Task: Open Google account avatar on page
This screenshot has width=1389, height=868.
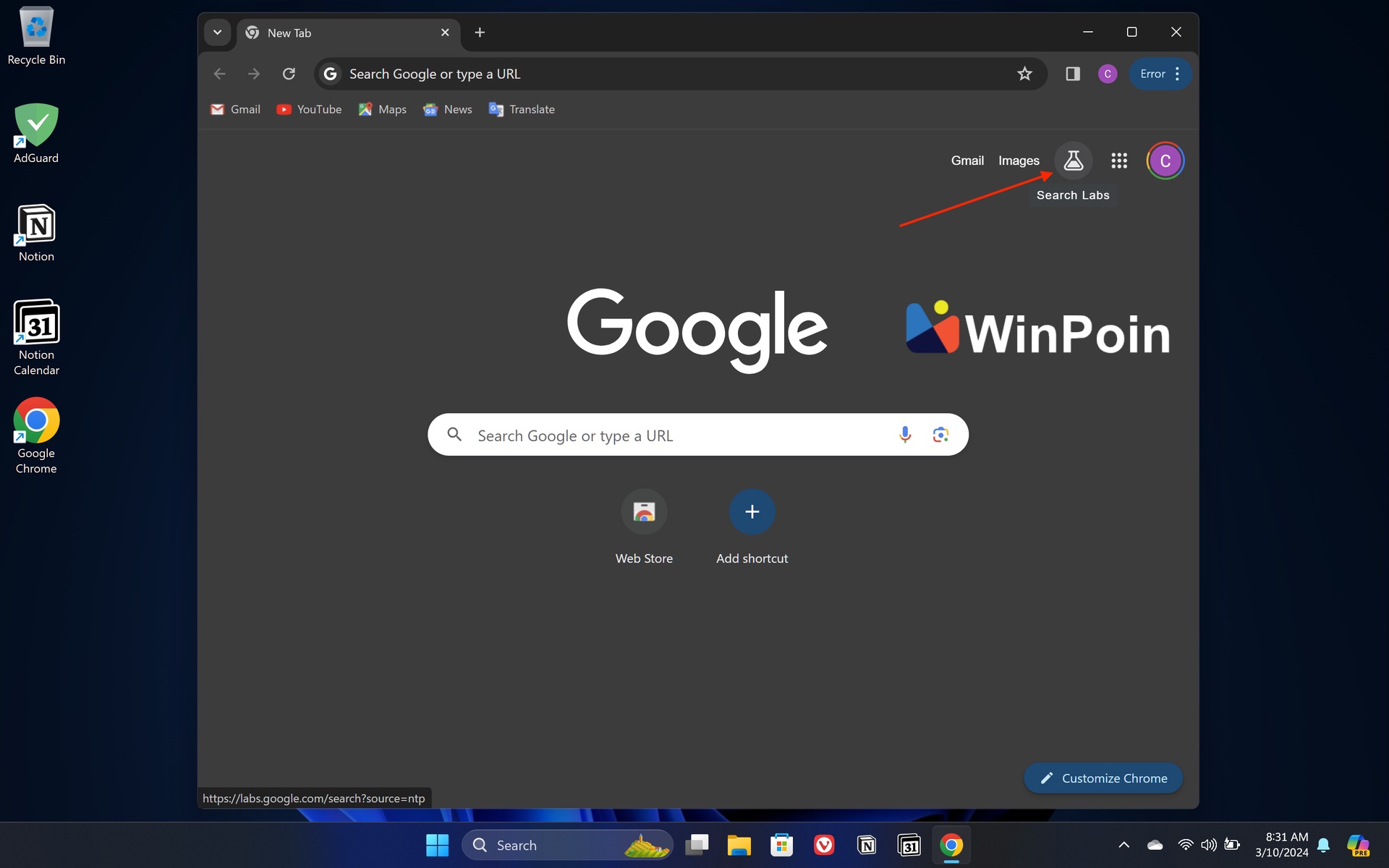Action: [1165, 161]
